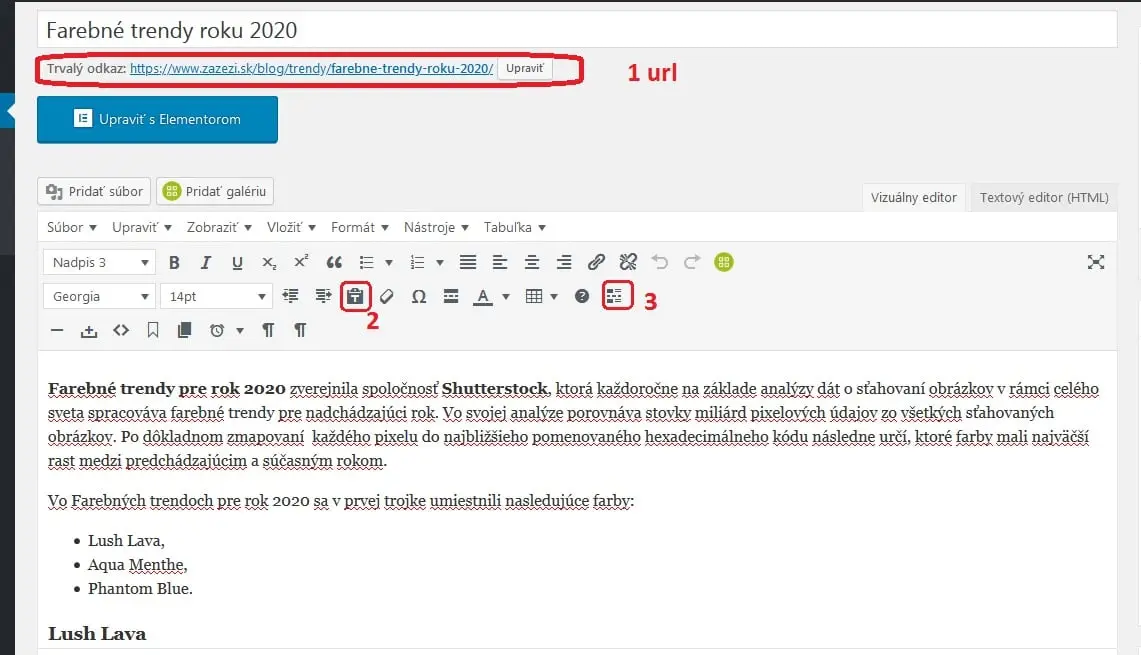Open the Súbor menu
The image size is (1141, 655).
pos(71,228)
